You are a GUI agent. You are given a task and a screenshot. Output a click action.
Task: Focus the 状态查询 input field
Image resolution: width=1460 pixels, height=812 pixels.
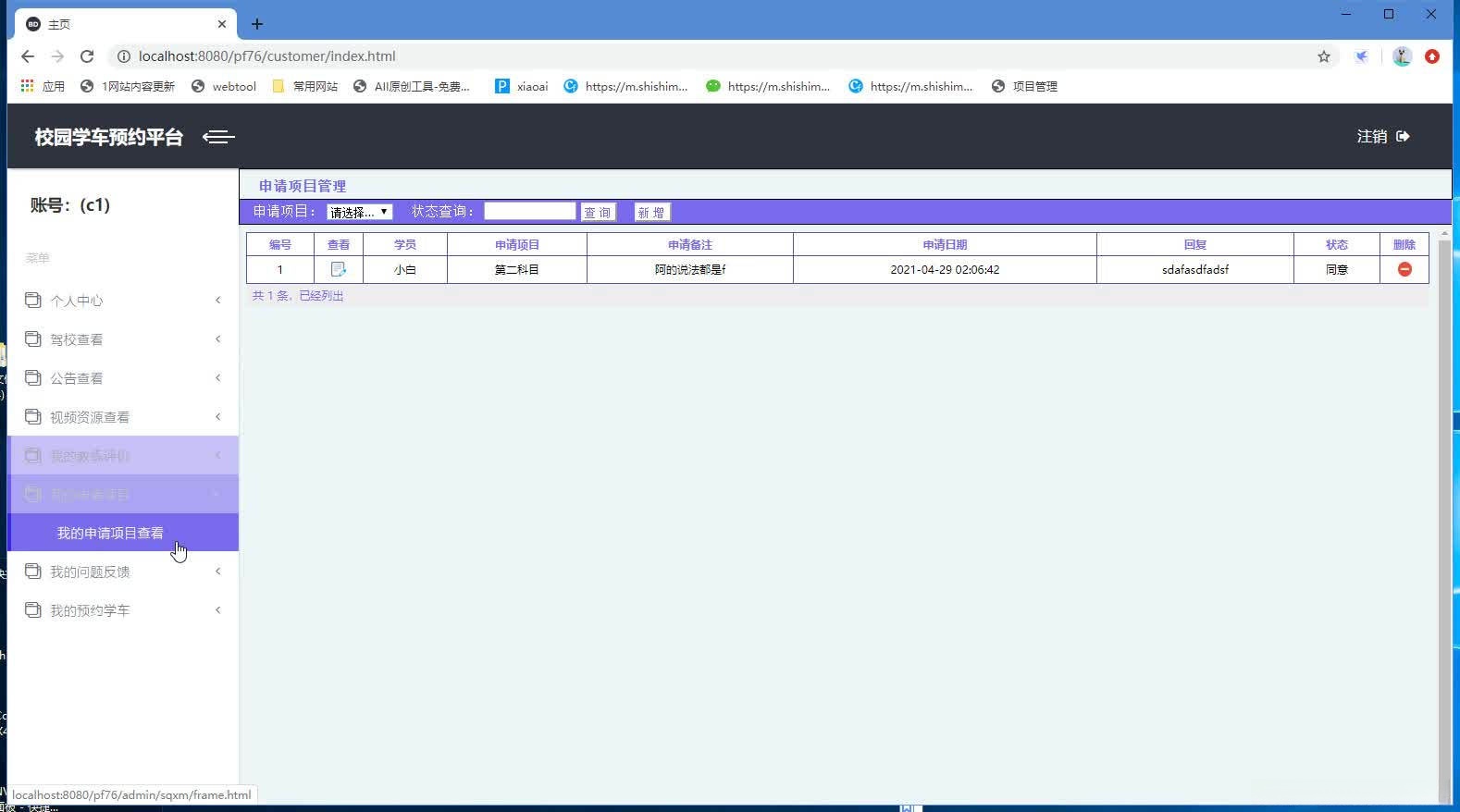coord(529,211)
